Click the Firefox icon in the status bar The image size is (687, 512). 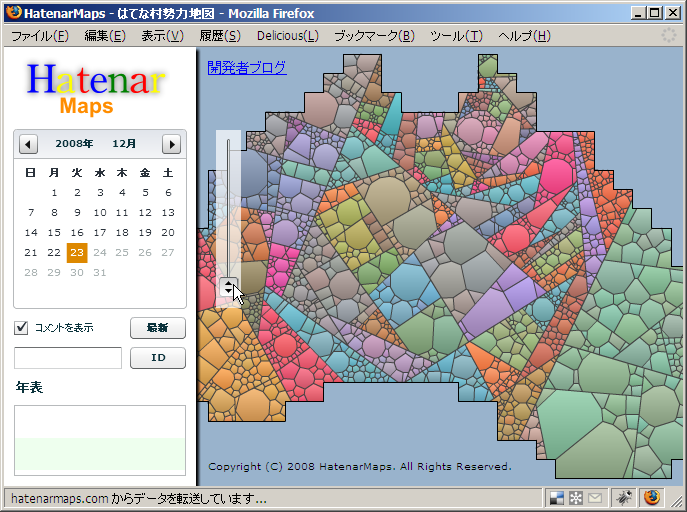coord(652,498)
